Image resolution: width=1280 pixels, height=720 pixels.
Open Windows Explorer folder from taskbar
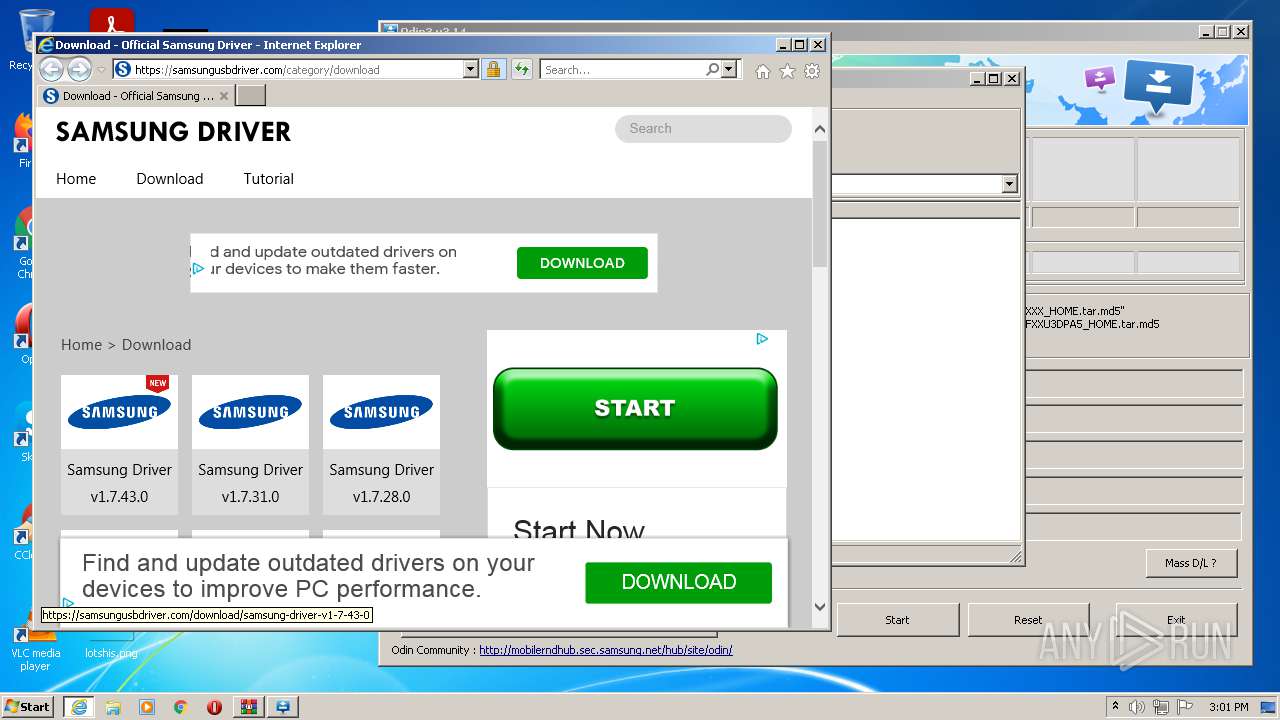(113, 706)
